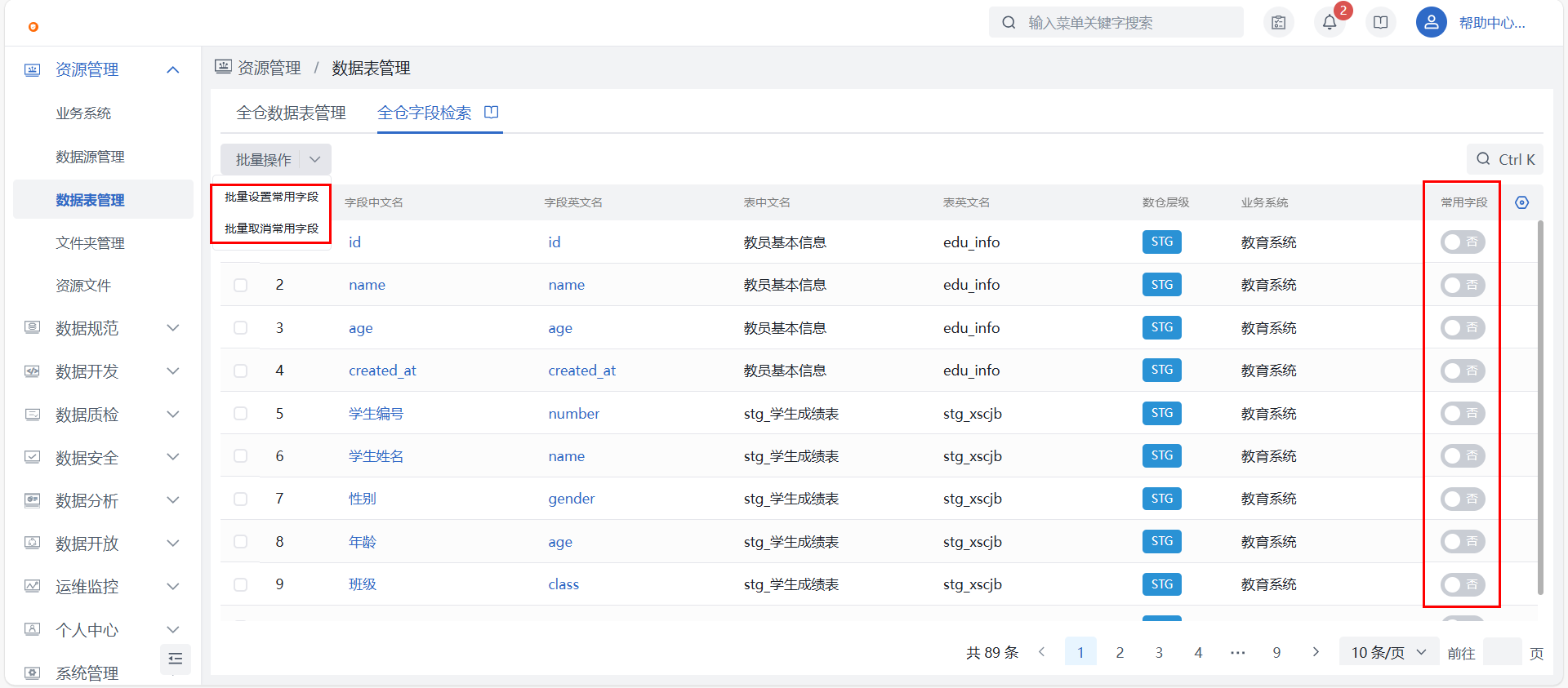This screenshot has height=688, width=1568.
Task: Click the user avatar icon
Action: [x=1432, y=23]
